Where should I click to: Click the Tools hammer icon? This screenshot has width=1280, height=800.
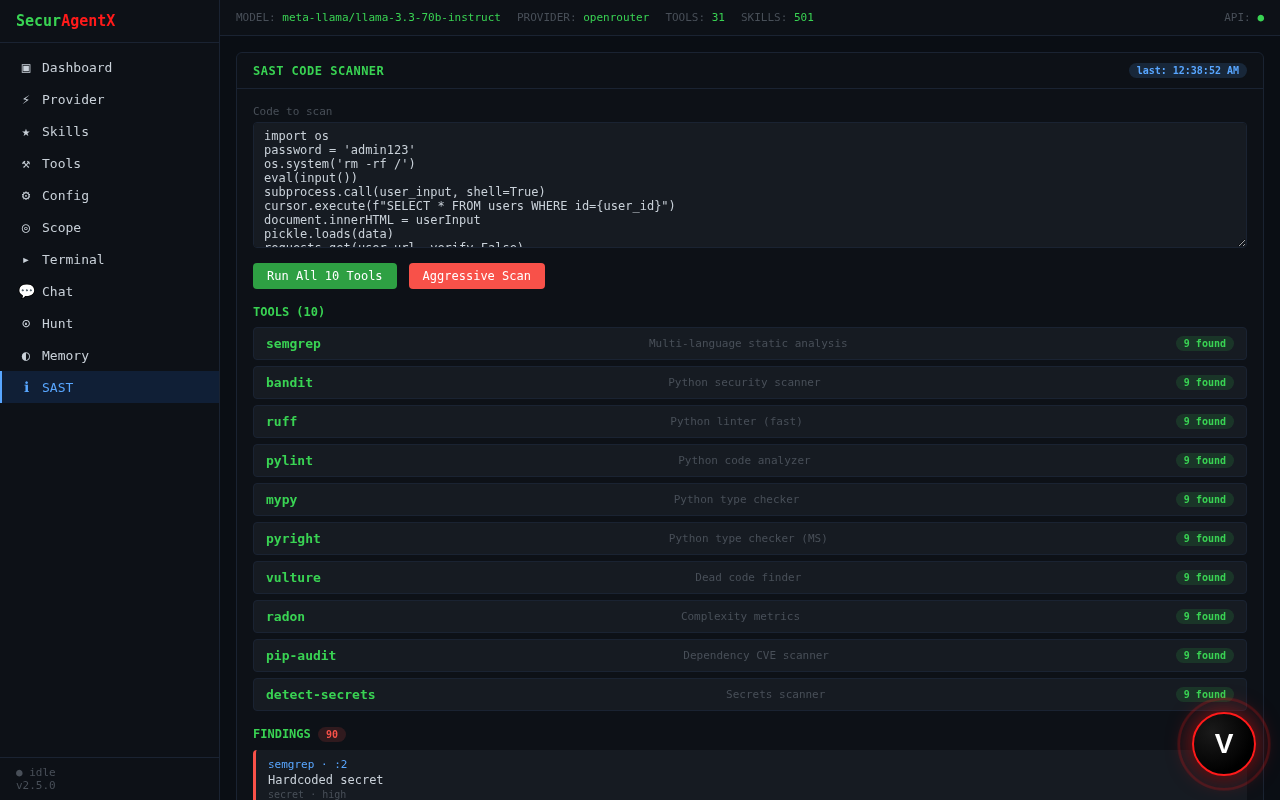pos(26,163)
